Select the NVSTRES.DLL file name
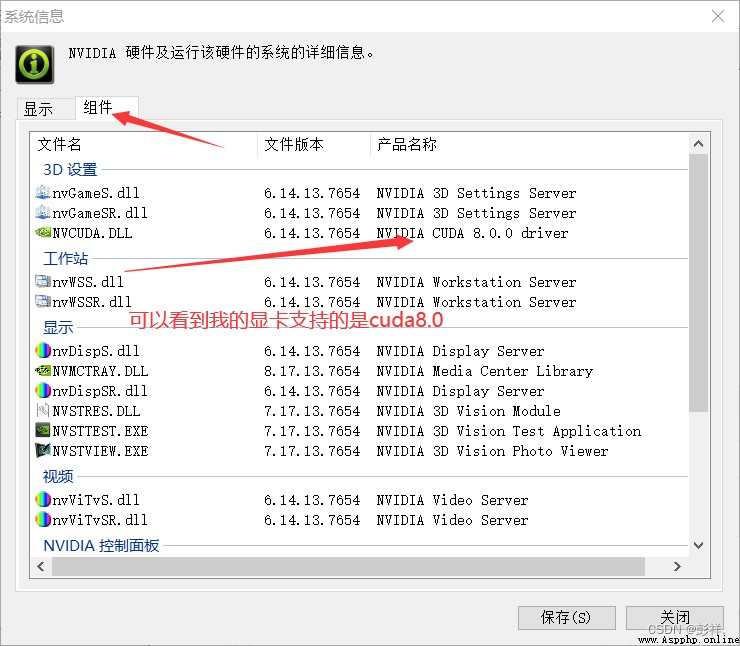Viewport: 740px width, 646px height. click(x=96, y=411)
